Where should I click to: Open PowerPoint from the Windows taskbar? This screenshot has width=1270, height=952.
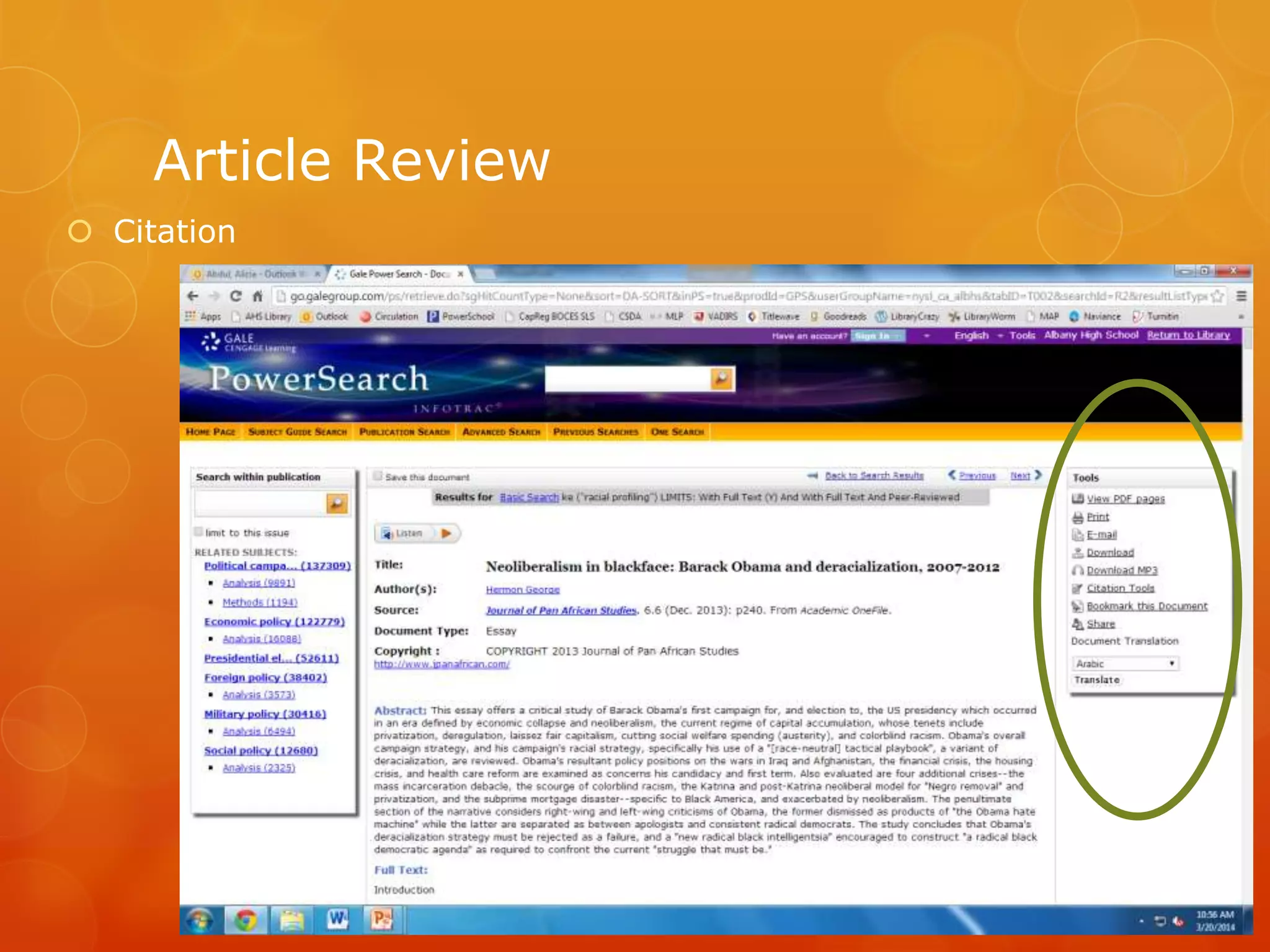pos(381,920)
